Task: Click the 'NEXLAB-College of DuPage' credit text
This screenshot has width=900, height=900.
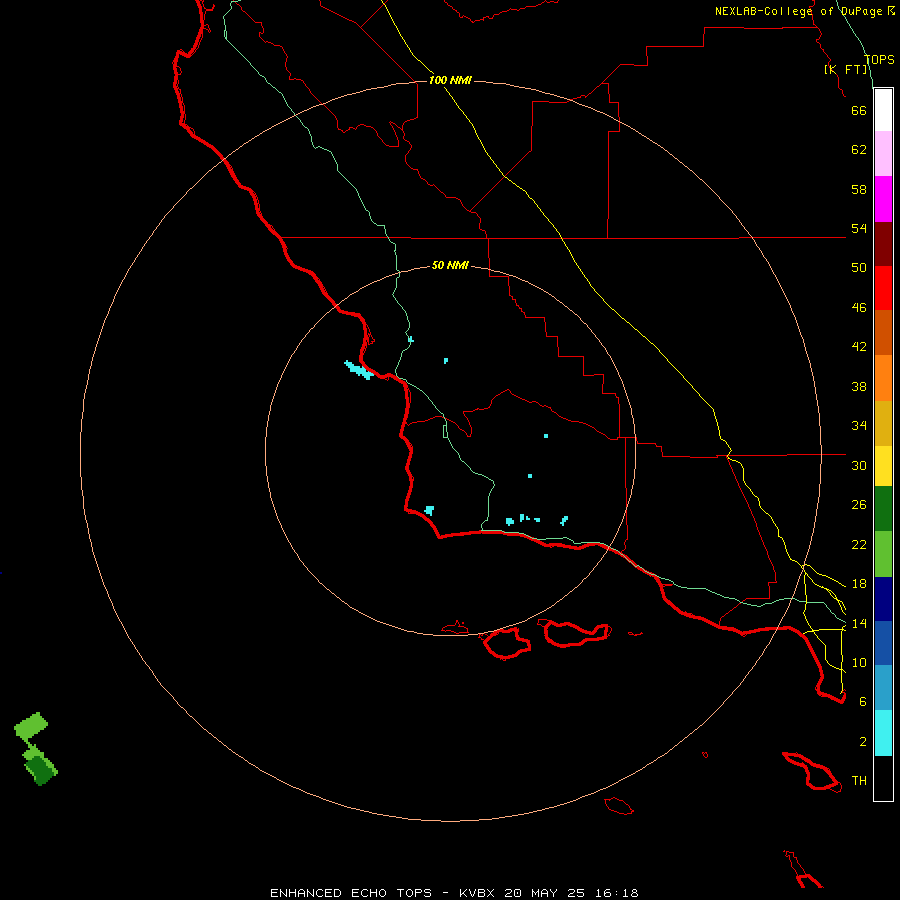Action: tap(800, 11)
